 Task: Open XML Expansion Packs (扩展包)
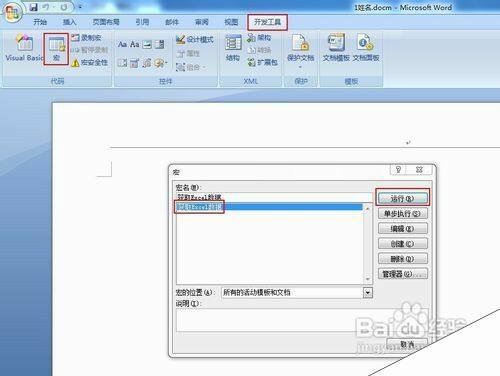click(262, 62)
